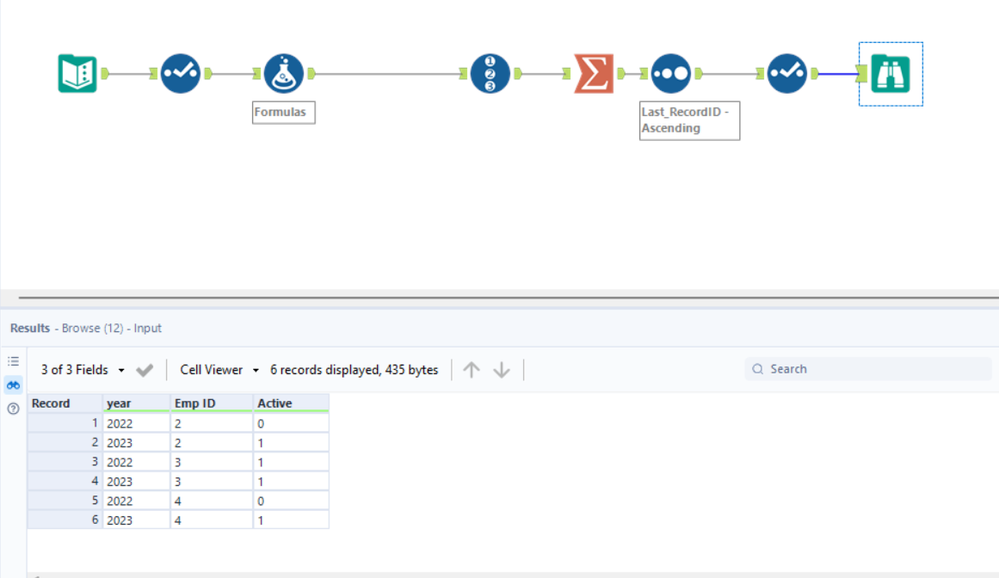The height and width of the screenshot is (578, 999).
Task: Select record row number 6
Action: coord(65,520)
